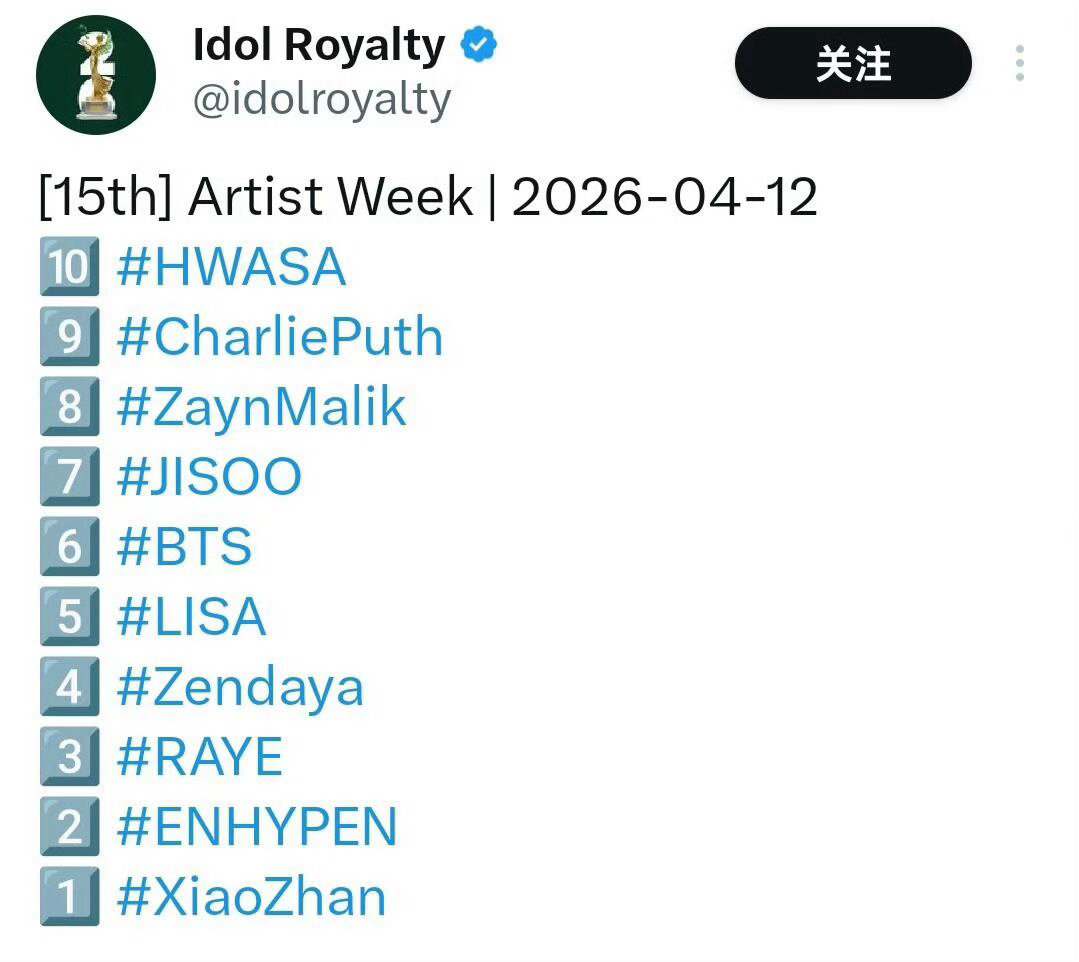This screenshot has width=1079, height=962.
Task: Click the blue verified badge
Action: 477,43
